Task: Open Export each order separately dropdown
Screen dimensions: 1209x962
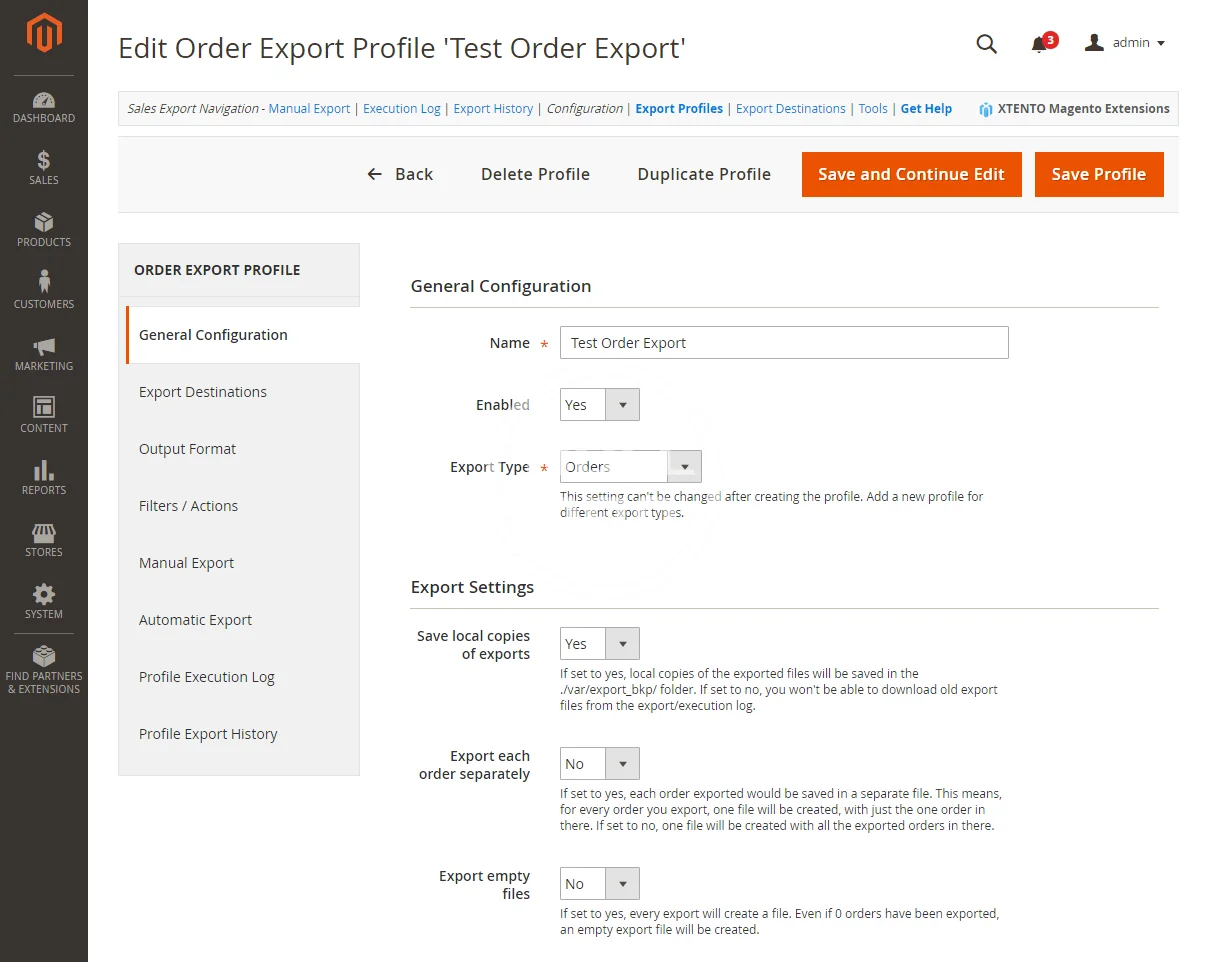Action: click(x=599, y=764)
